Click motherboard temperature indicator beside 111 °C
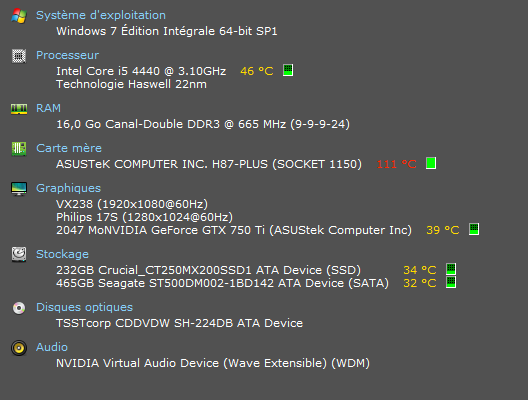 pyautogui.click(x=431, y=163)
